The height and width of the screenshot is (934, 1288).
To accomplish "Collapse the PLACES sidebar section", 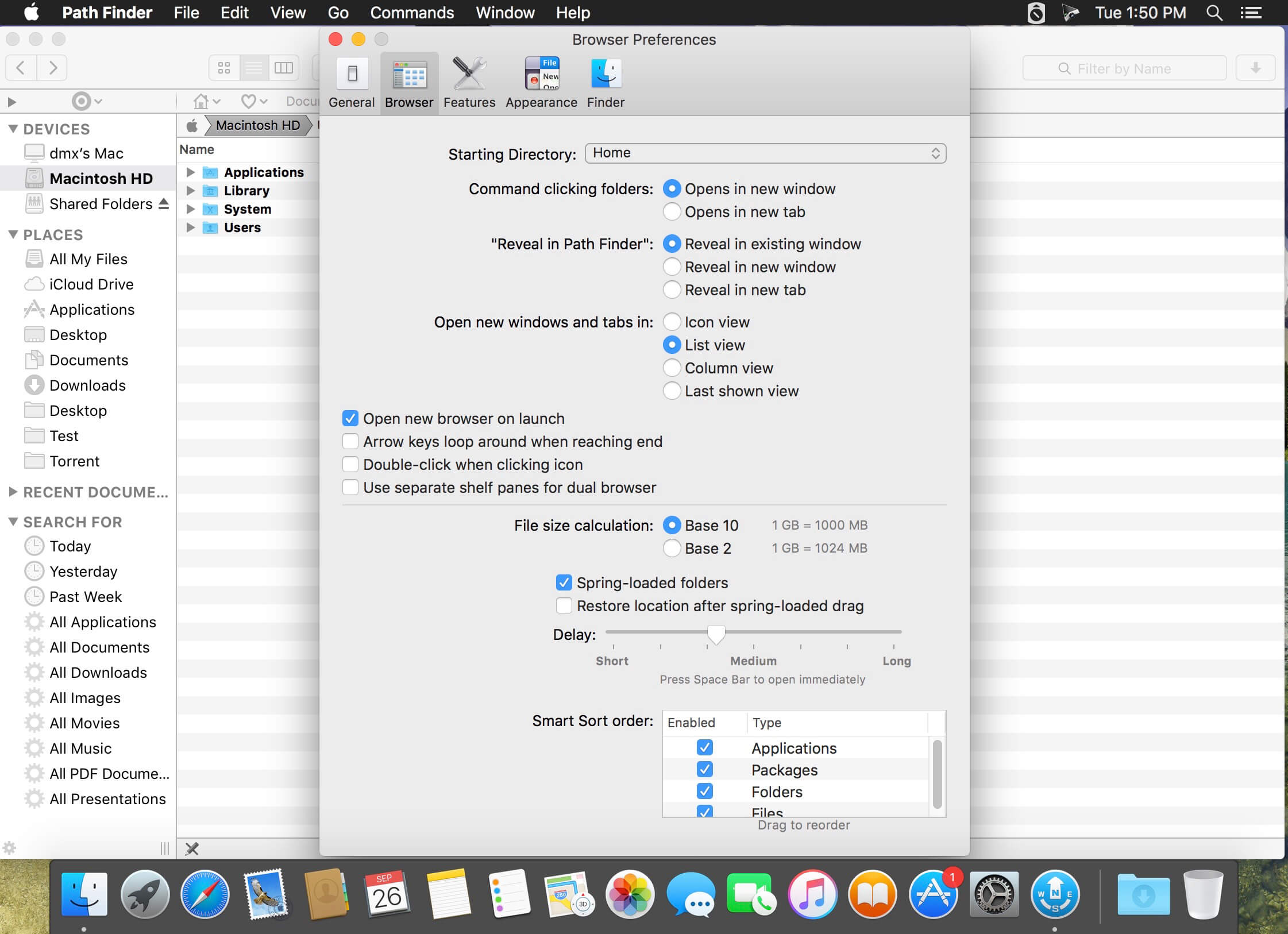I will [13, 234].
